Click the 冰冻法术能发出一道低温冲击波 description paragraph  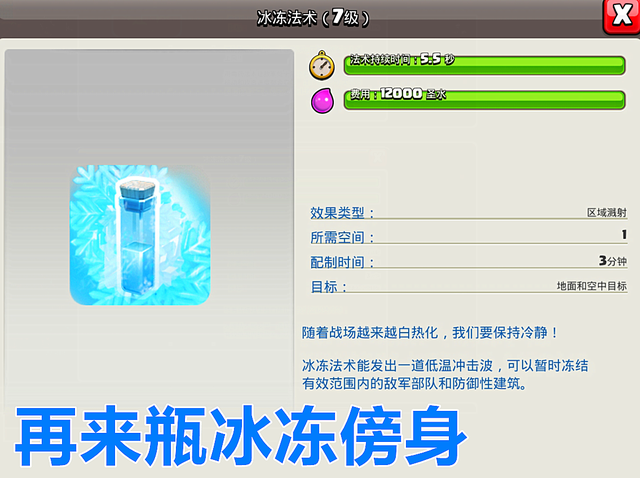coord(445,374)
